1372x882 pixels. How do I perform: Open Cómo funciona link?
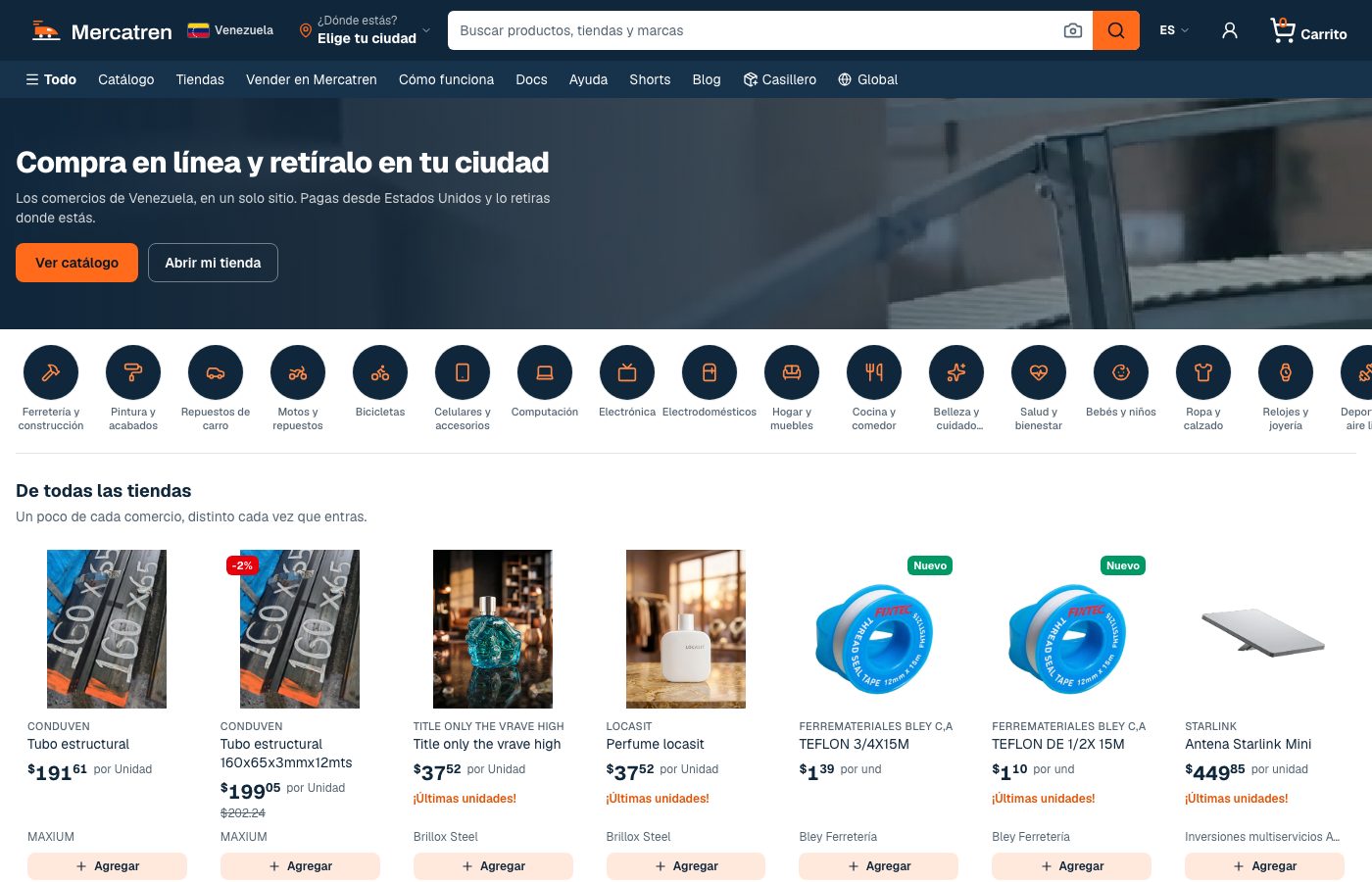pyautogui.click(x=446, y=79)
